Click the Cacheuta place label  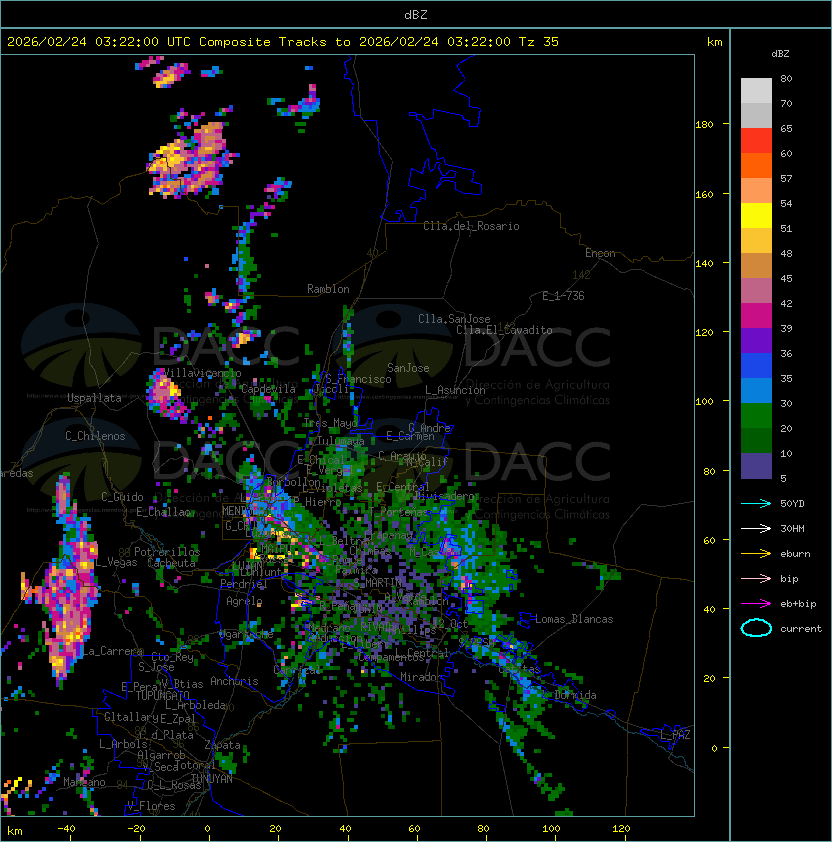click(171, 563)
